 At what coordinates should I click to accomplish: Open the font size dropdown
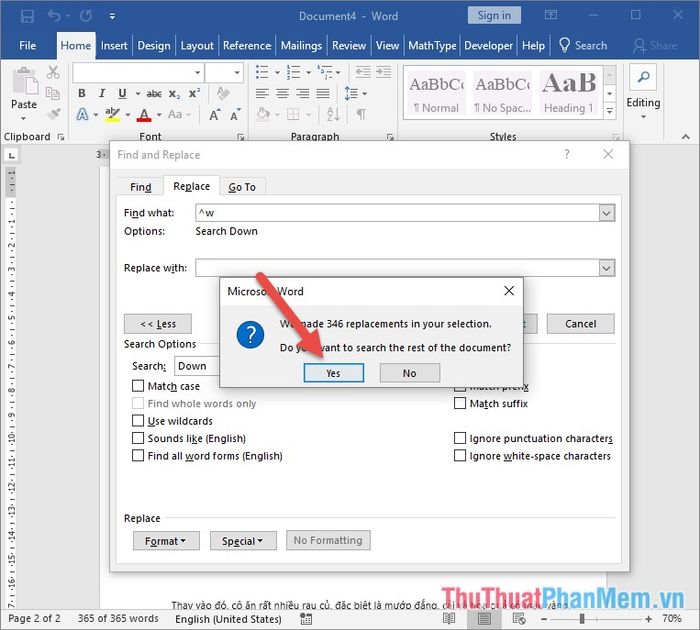pos(237,72)
